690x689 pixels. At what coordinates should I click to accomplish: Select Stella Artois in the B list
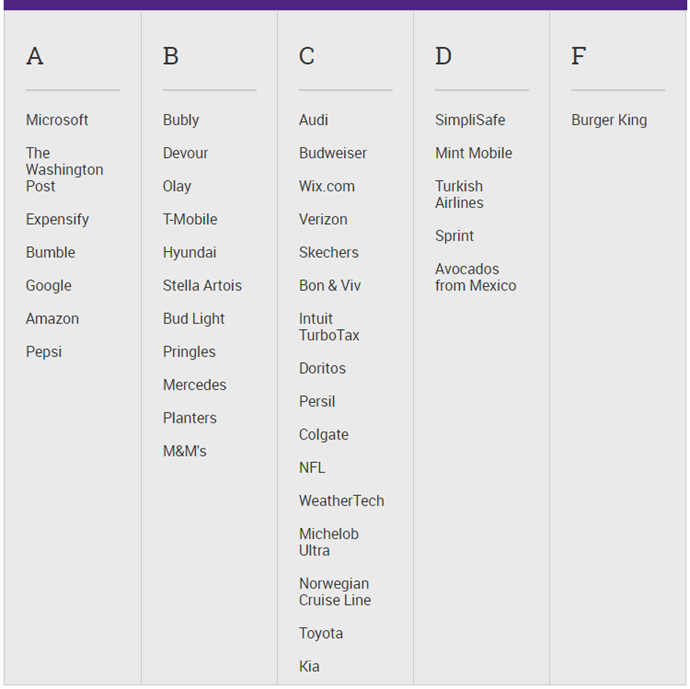pos(202,285)
